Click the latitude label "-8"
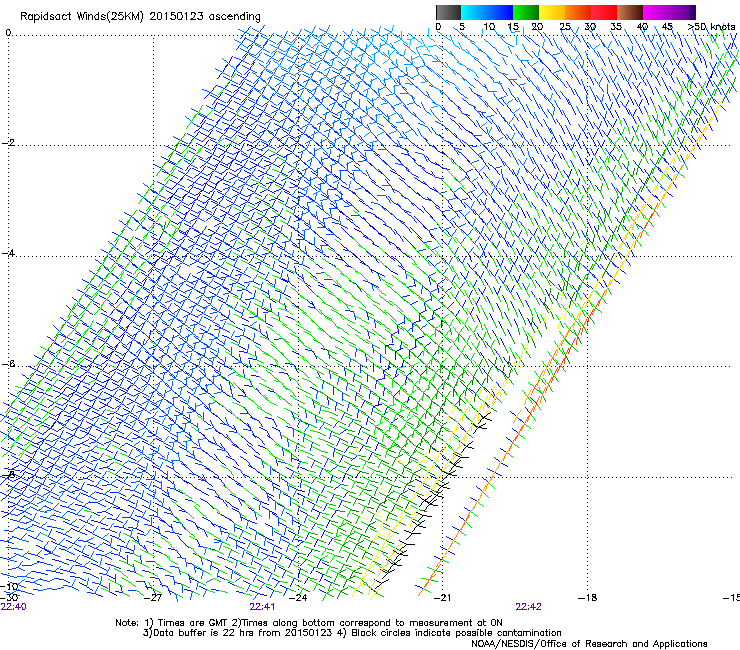 (8, 475)
